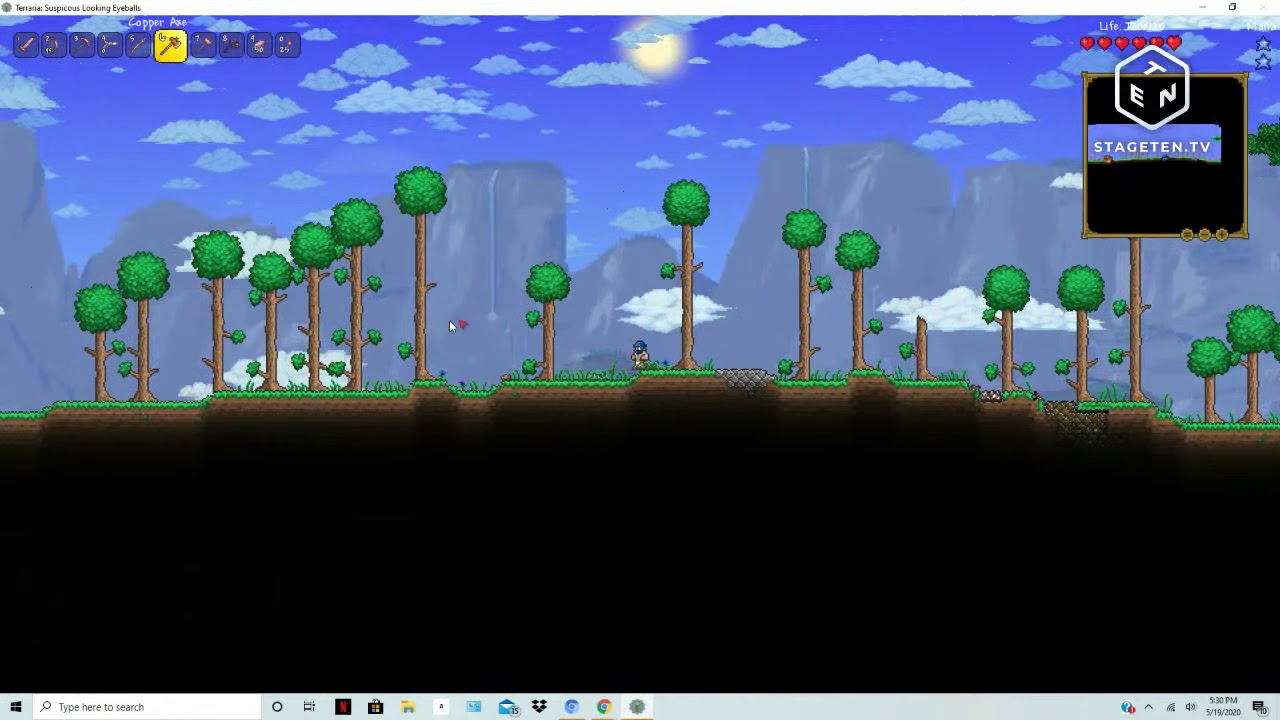Open the volume control in system tray
Viewport: 1280px width, 720px height.
point(1190,707)
